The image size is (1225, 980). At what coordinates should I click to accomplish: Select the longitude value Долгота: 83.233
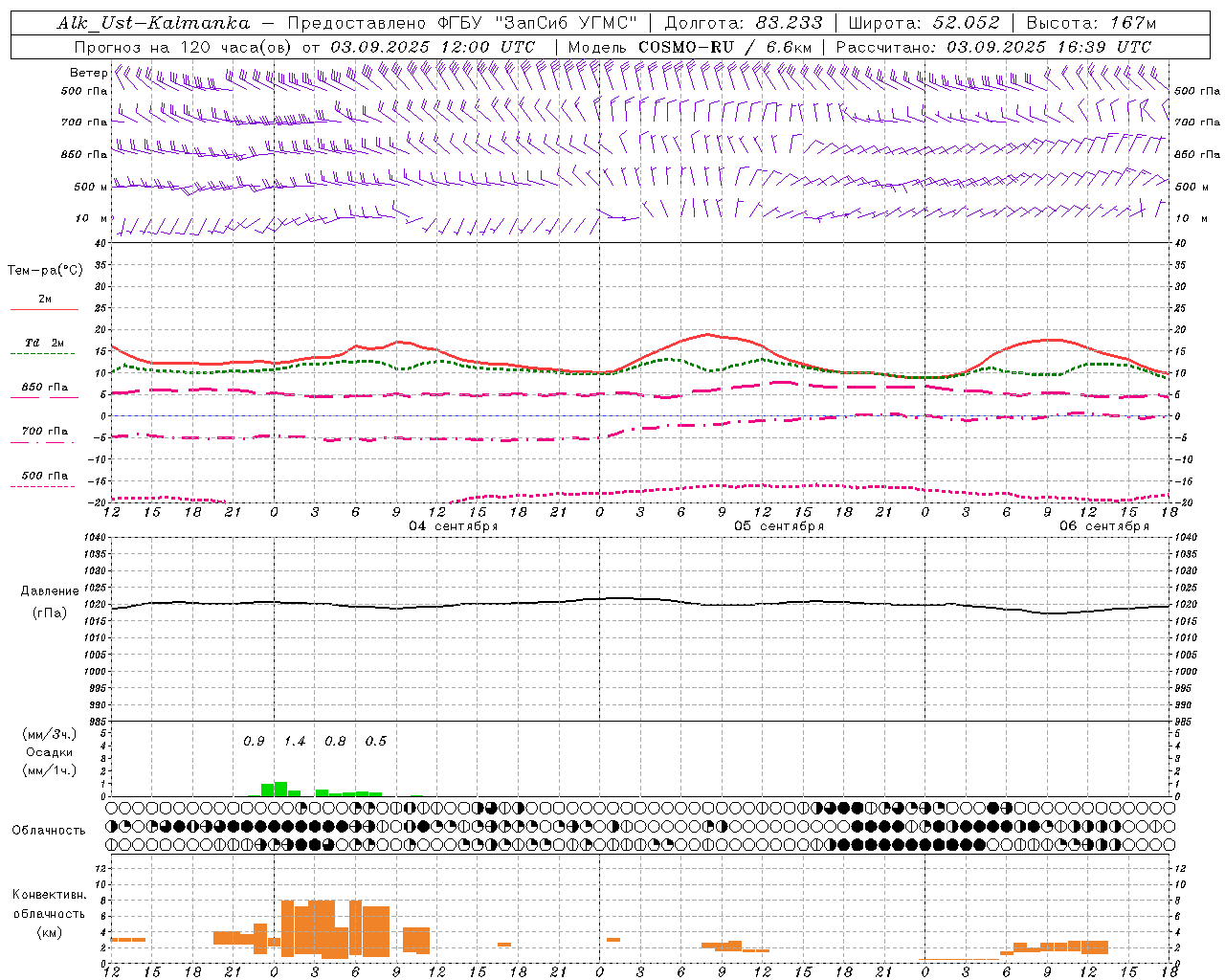[743, 23]
